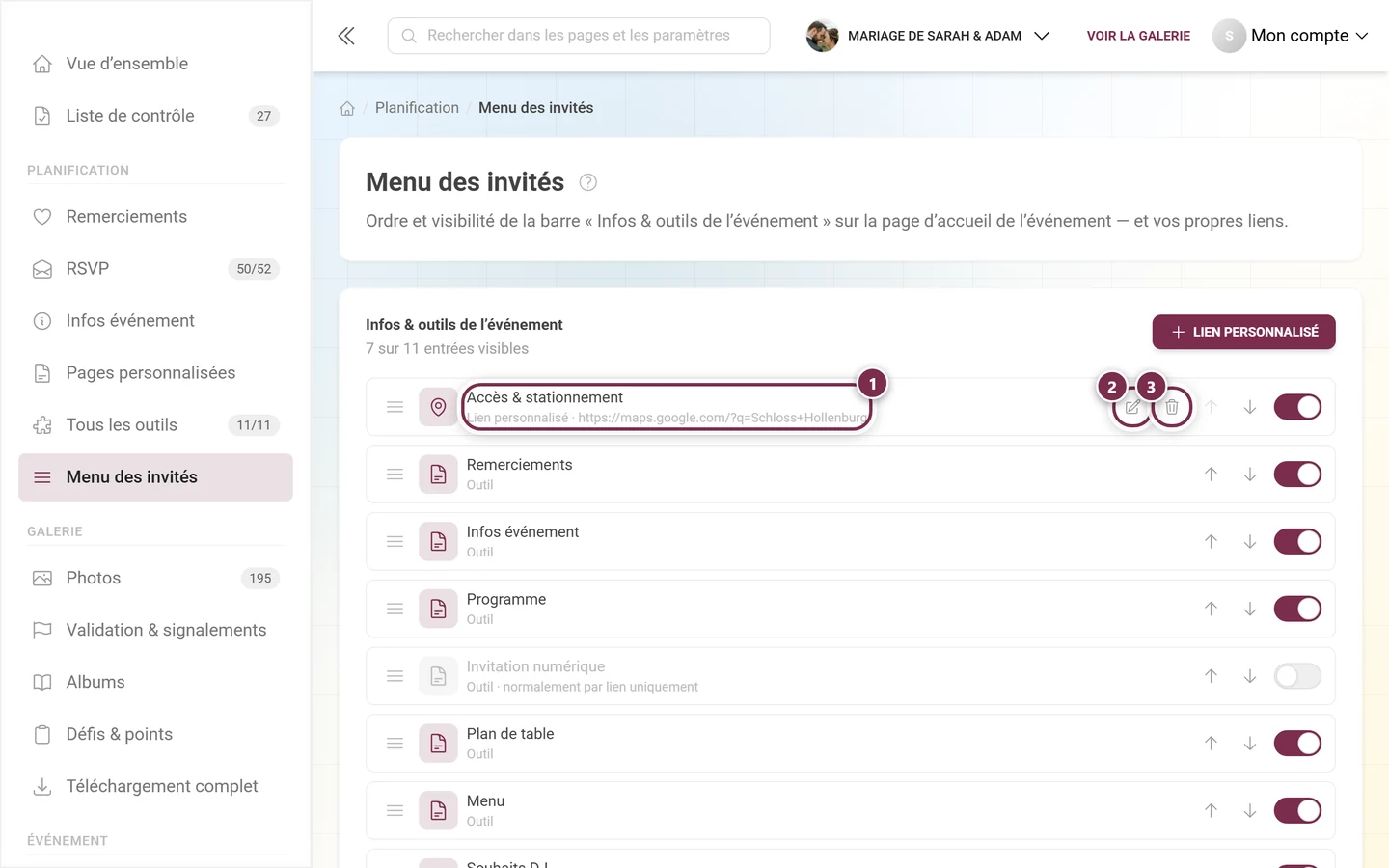Toggle visibility of Plan de table
Viewport: 1389px width, 868px height.
click(x=1297, y=744)
